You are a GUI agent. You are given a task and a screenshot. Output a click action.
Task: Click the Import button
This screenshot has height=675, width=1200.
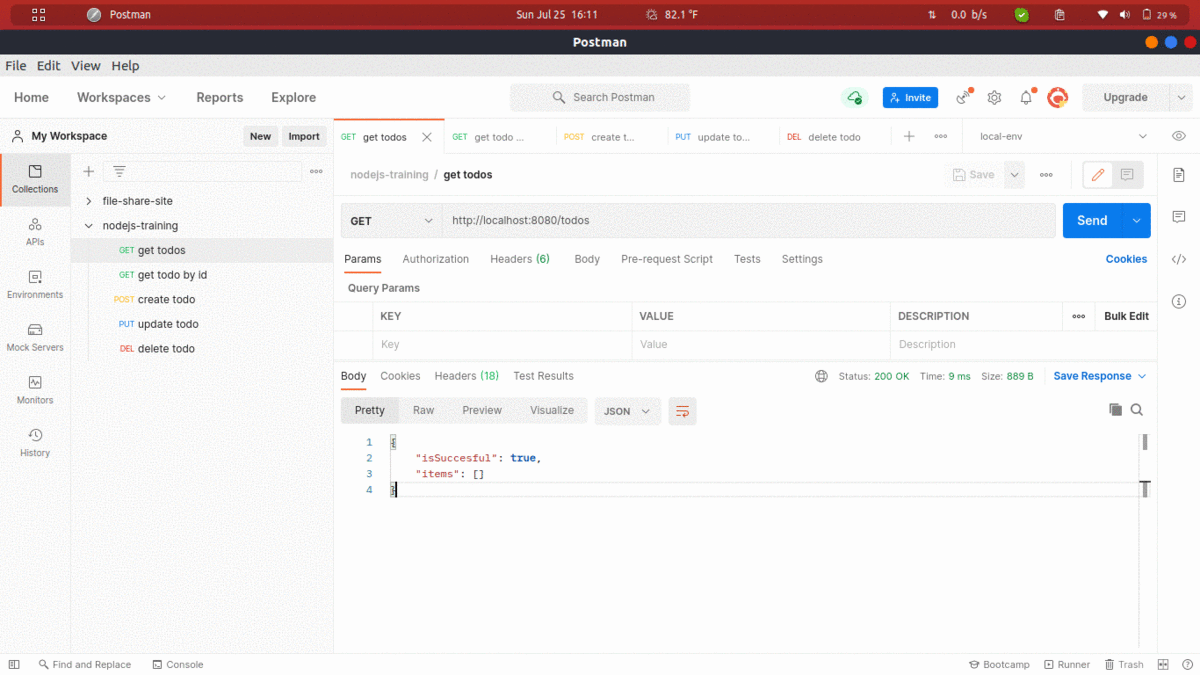tap(304, 136)
